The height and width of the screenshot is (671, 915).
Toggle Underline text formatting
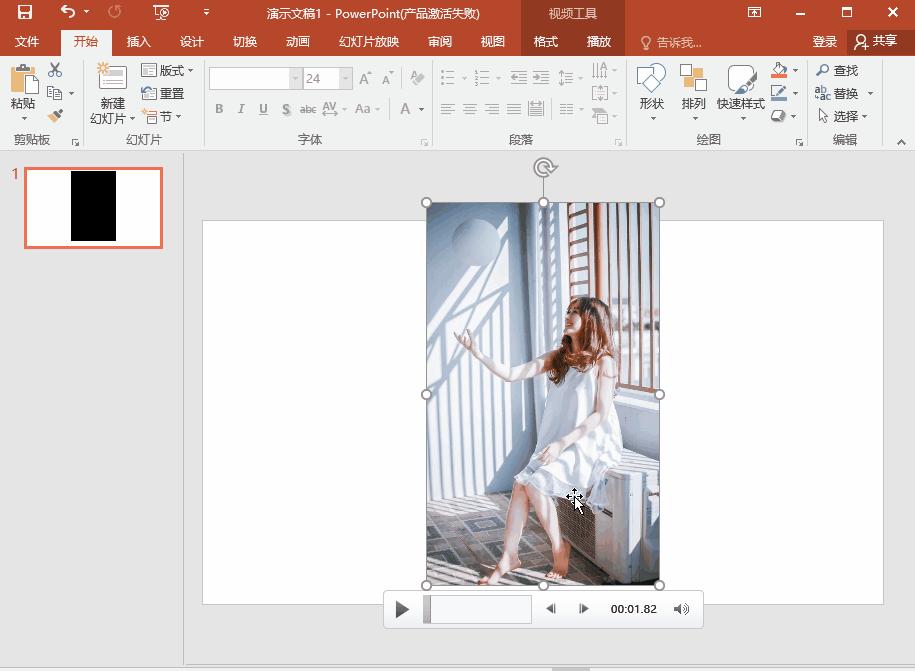click(x=263, y=109)
